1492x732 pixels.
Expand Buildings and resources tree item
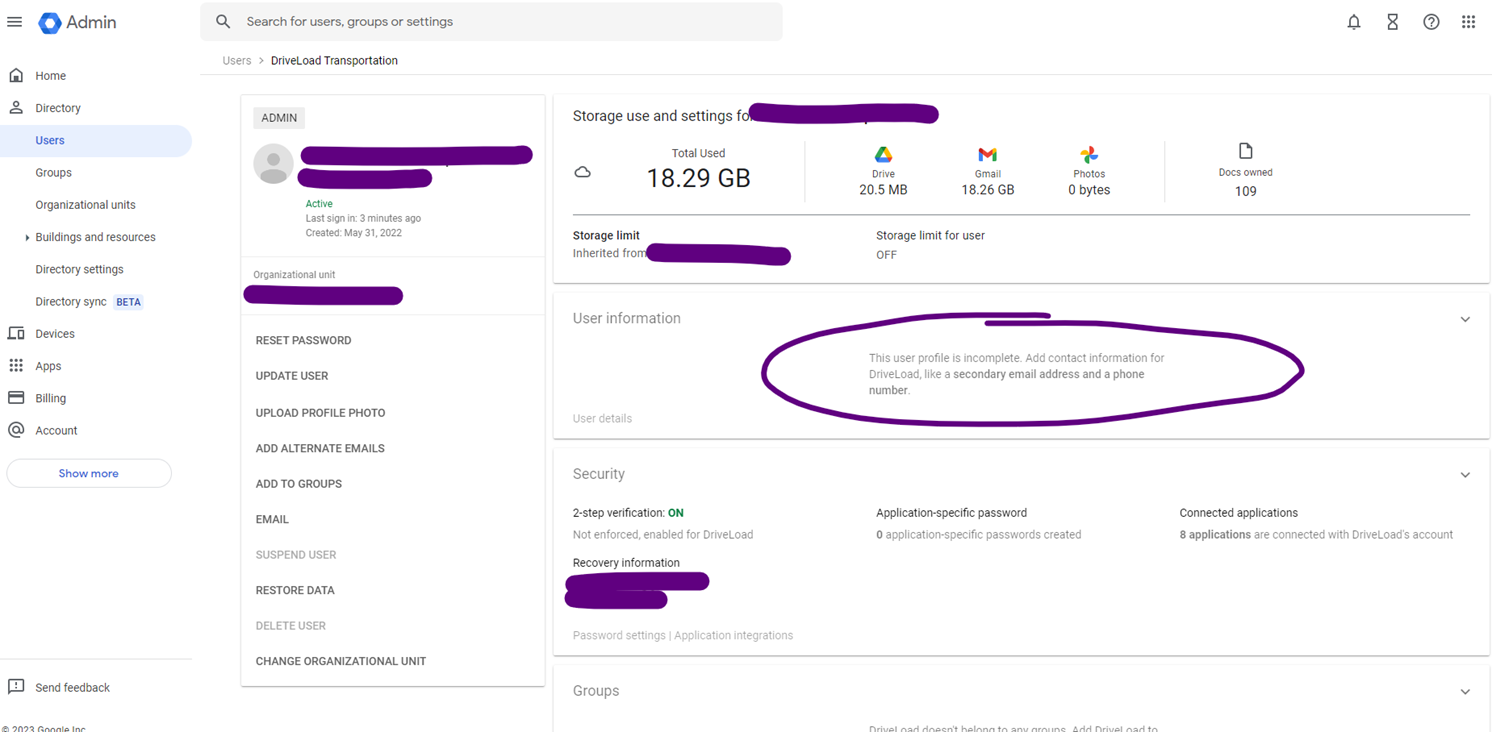27,238
